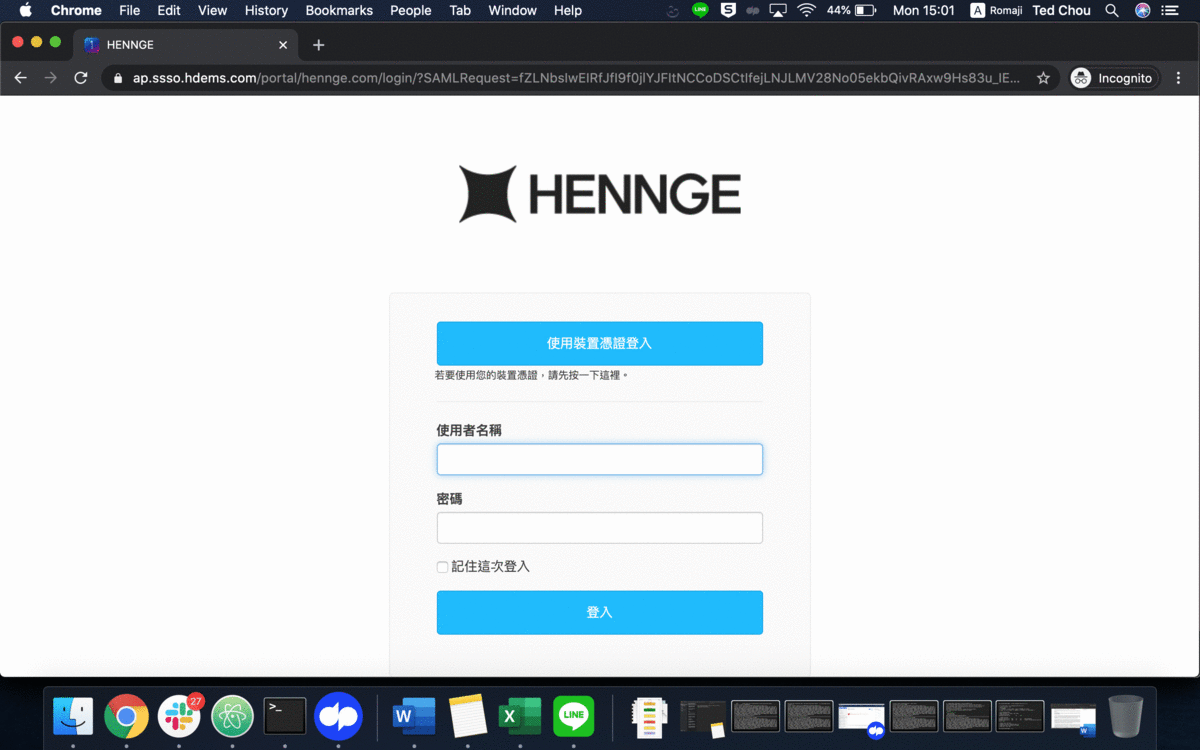Screen dimensions: 1200x750
Task: Open minimized browser window with blue badge
Action: (x=862, y=718)
